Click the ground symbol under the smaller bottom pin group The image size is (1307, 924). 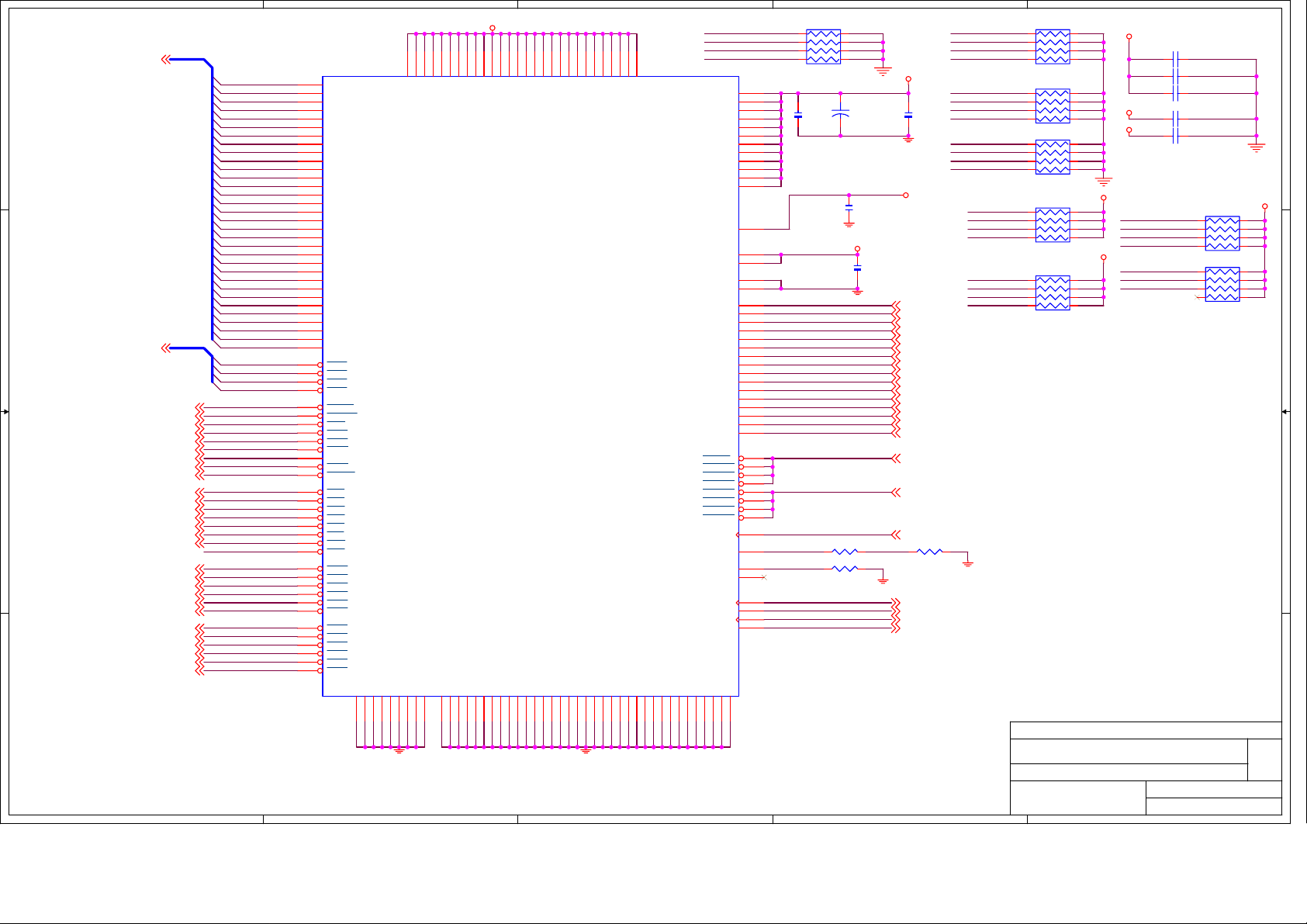[x=399, y=750]
